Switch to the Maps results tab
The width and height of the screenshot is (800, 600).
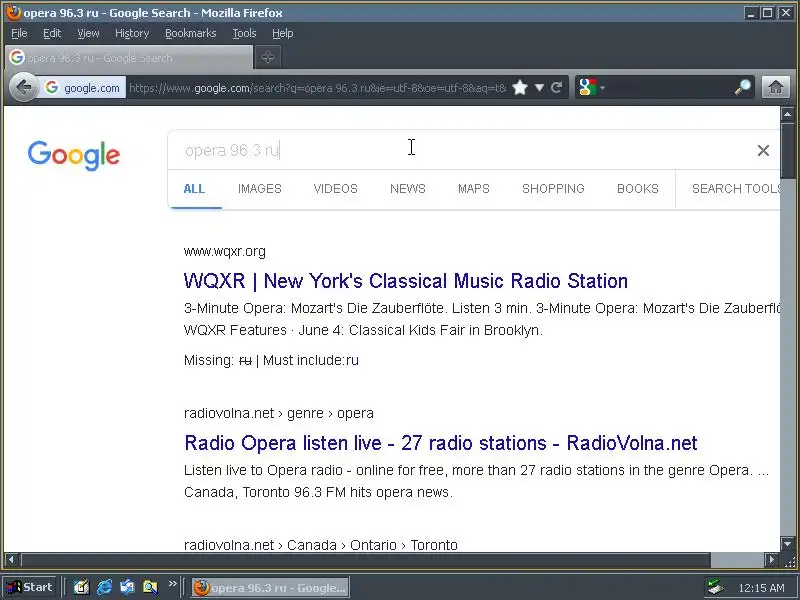click(x=474, y=189)
